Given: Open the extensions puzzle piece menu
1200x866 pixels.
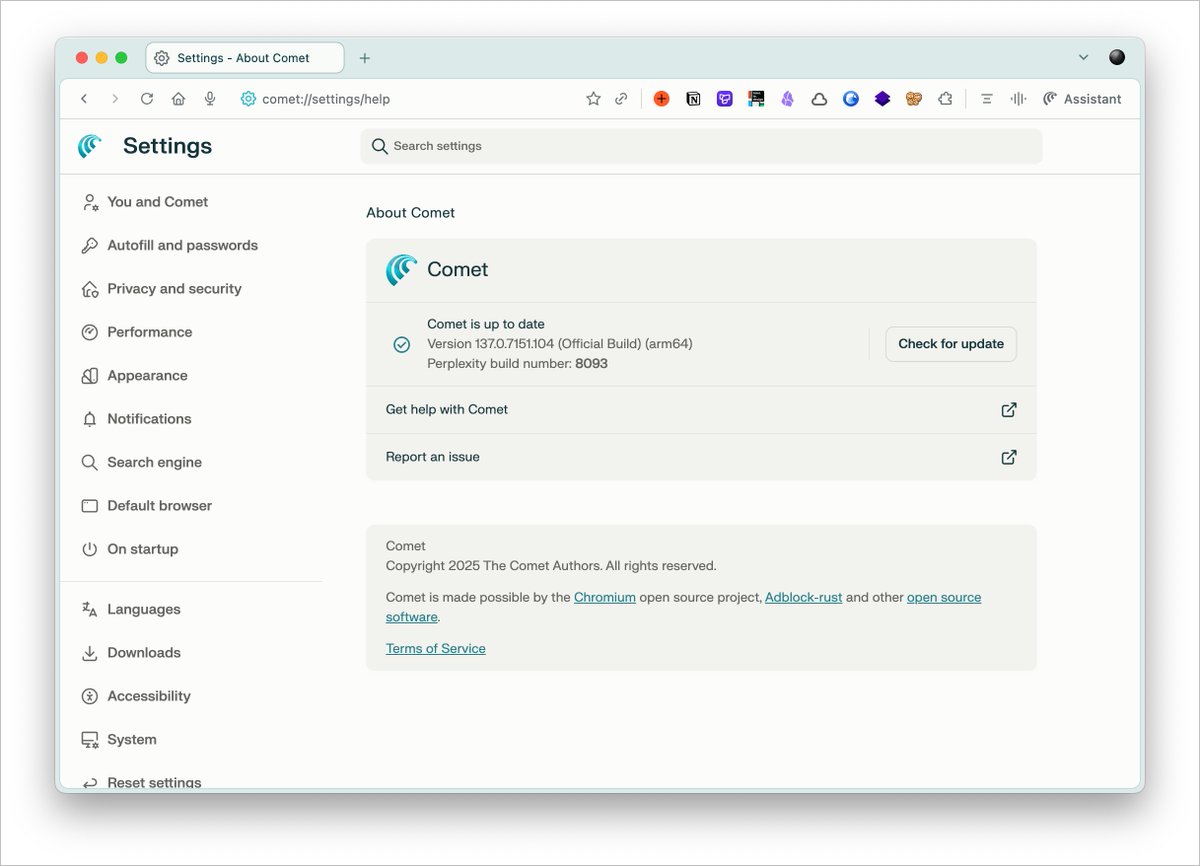Looking at the screenshot, I should point(945,99).
